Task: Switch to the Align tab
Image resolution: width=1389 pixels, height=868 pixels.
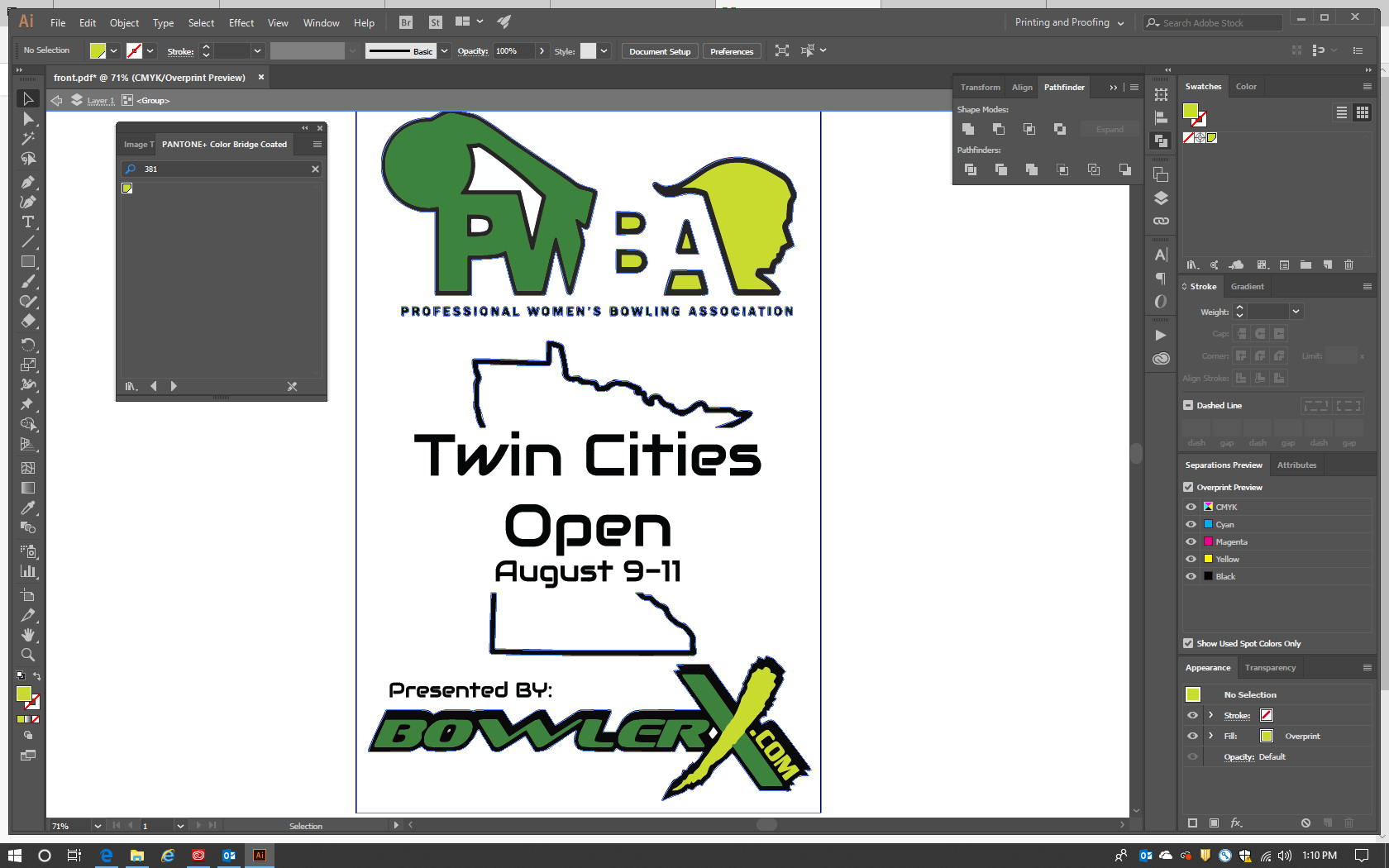Action: pos(1022,87)
